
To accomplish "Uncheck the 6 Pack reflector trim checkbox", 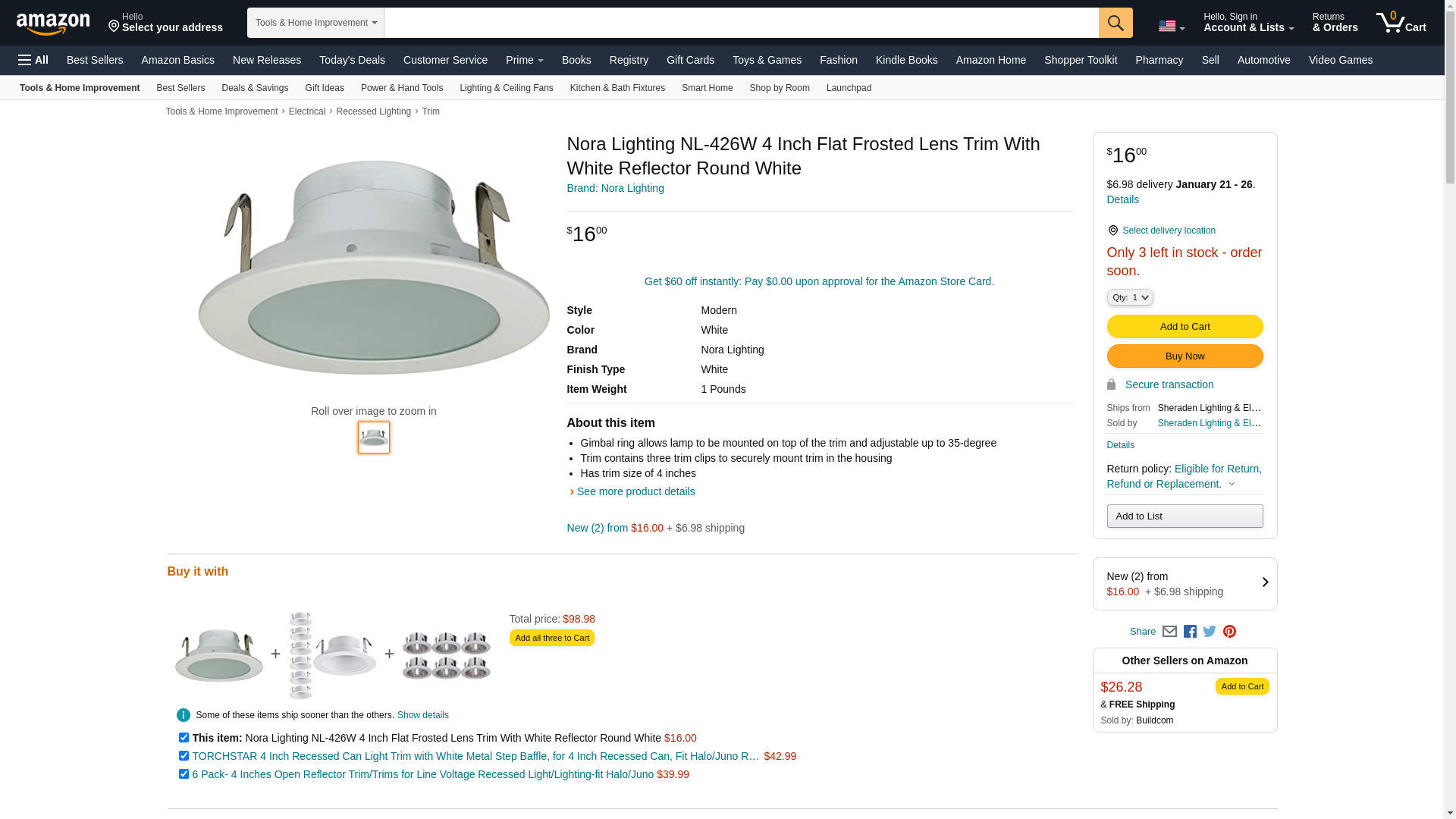I will (x=184, y=774).
